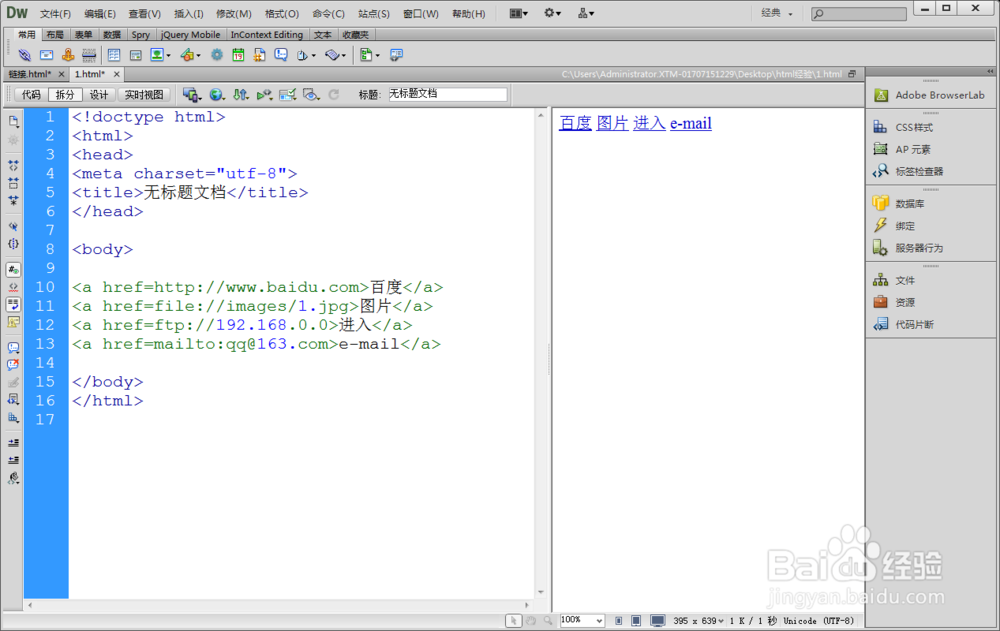The image size is (1000, 631).
Task: Select the Select tool arrow in status bar
Action: pos(513,620)
